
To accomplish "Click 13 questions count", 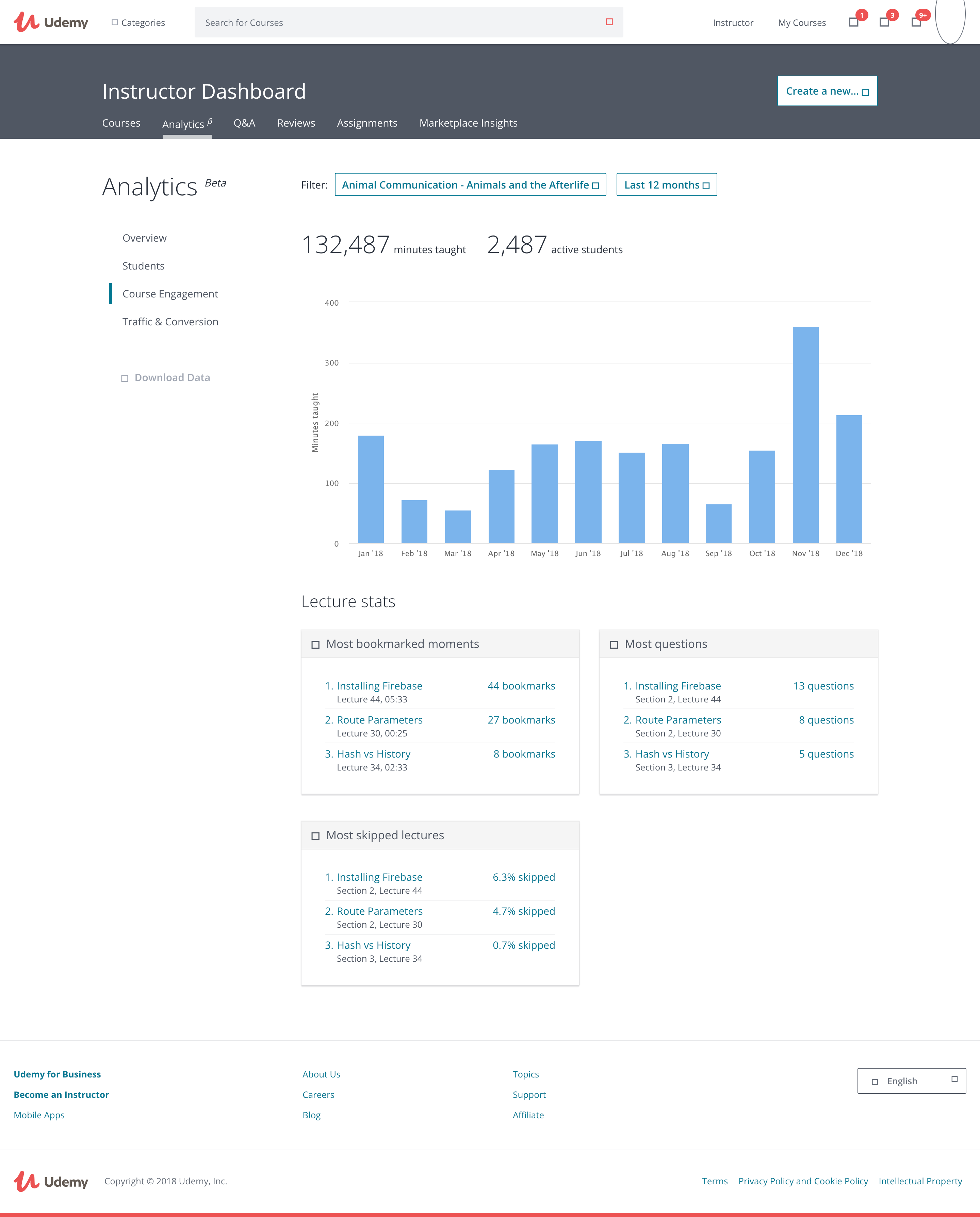I will 823,686.
